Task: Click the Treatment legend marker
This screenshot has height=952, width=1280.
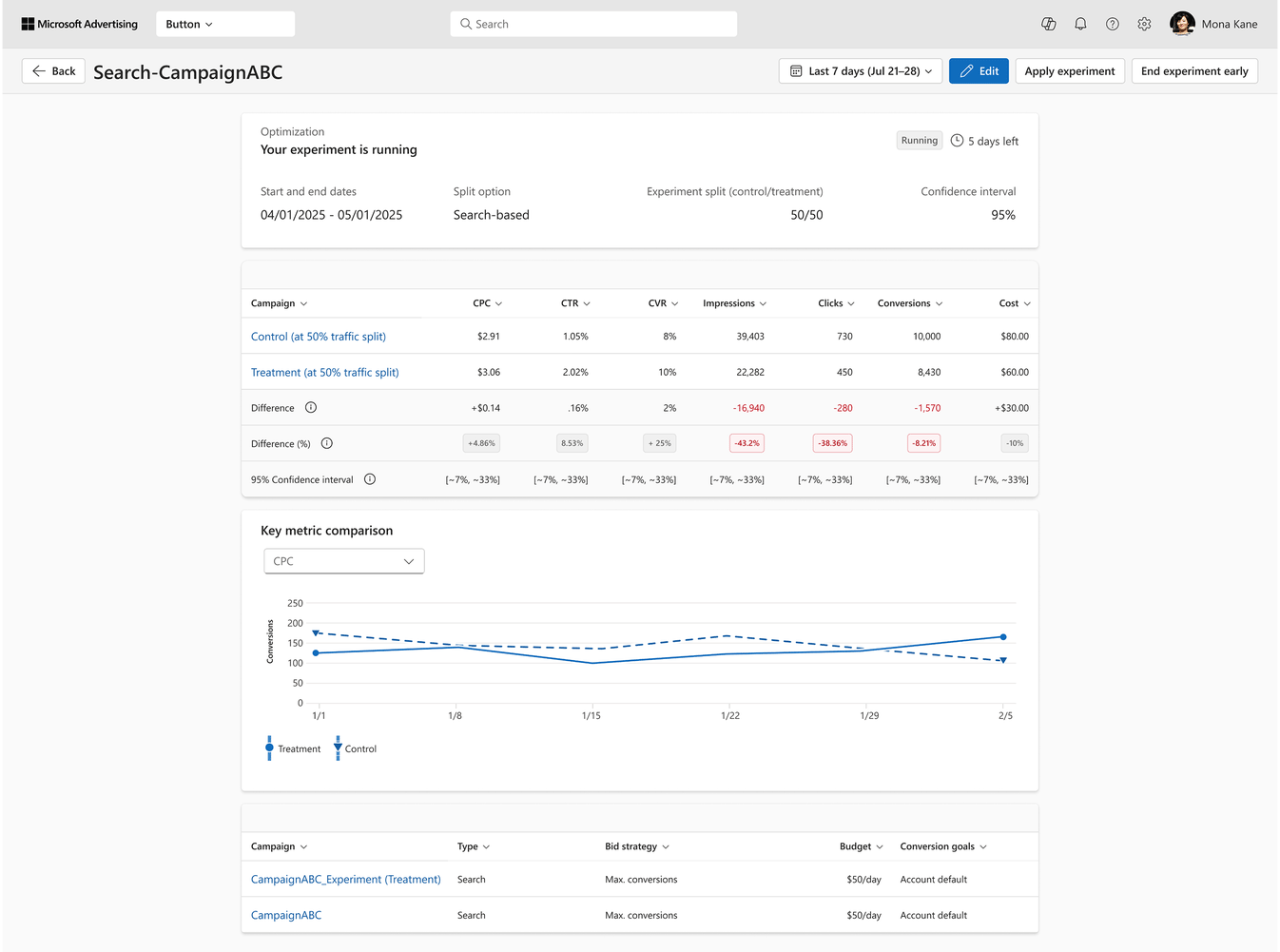Action: coord(269,748)
